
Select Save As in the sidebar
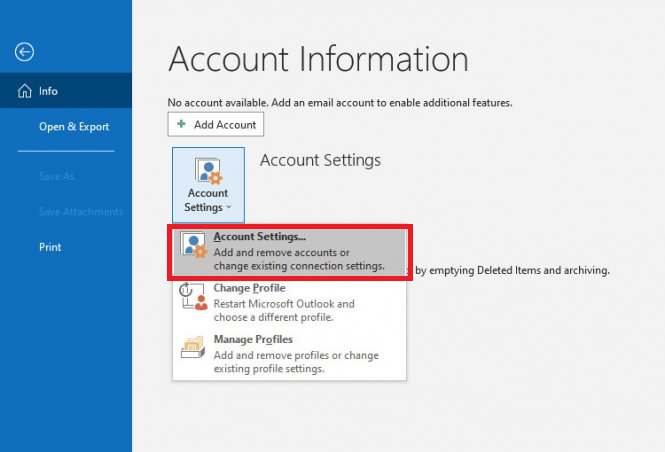[56, 176]
